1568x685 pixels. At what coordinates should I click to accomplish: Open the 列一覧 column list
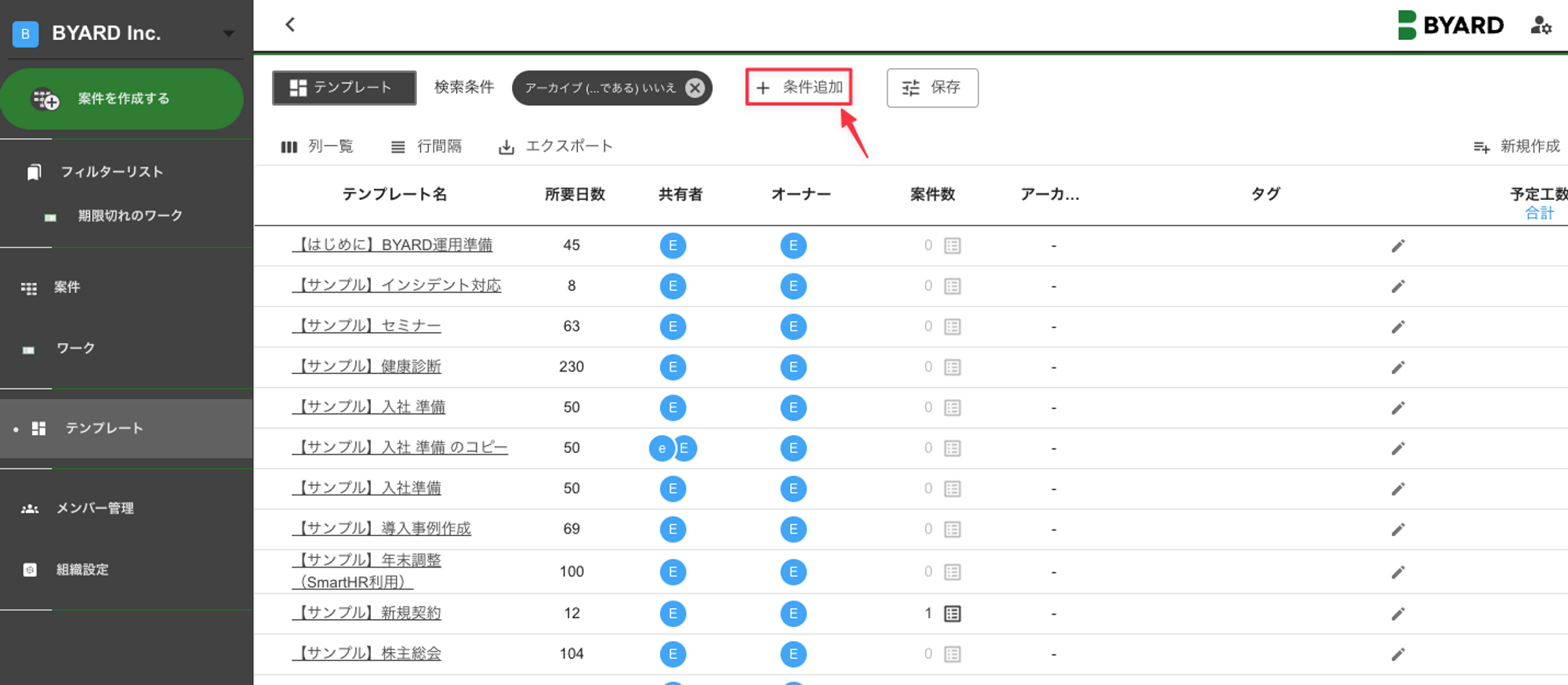click(318, 147)
